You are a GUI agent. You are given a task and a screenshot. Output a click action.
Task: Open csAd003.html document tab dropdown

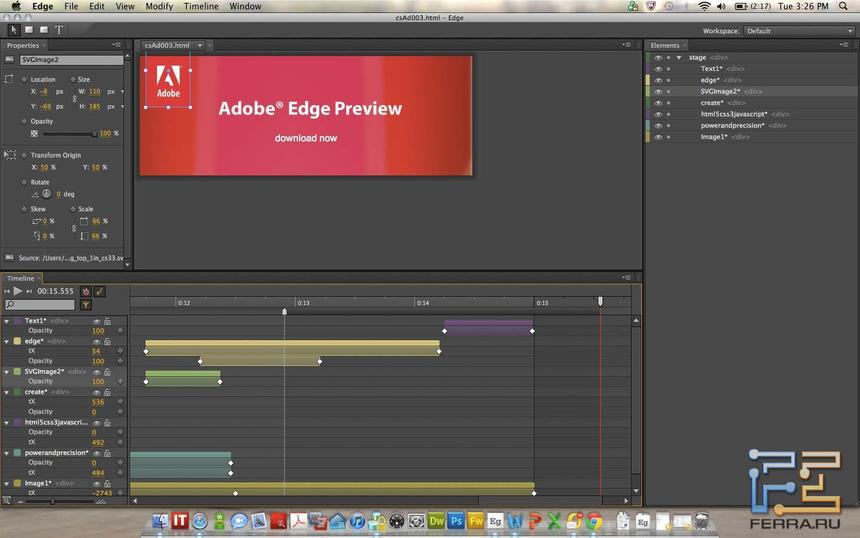200,45
